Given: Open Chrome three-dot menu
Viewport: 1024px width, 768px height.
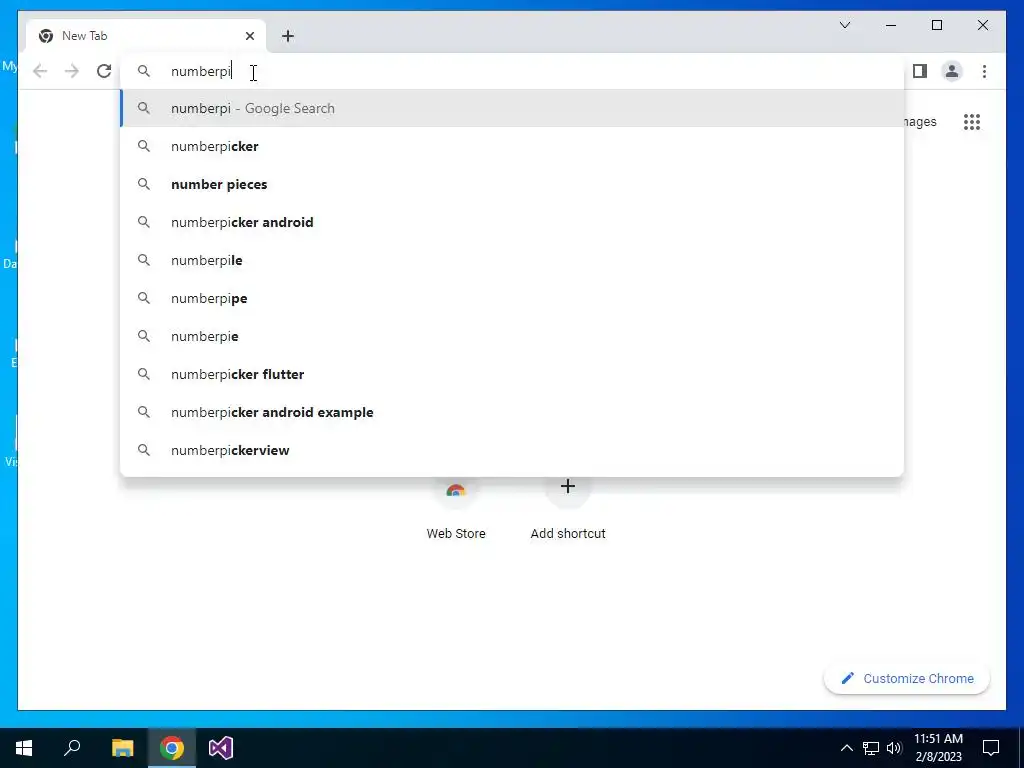Looking at the screenshot, I should click(x=984, y=71).
